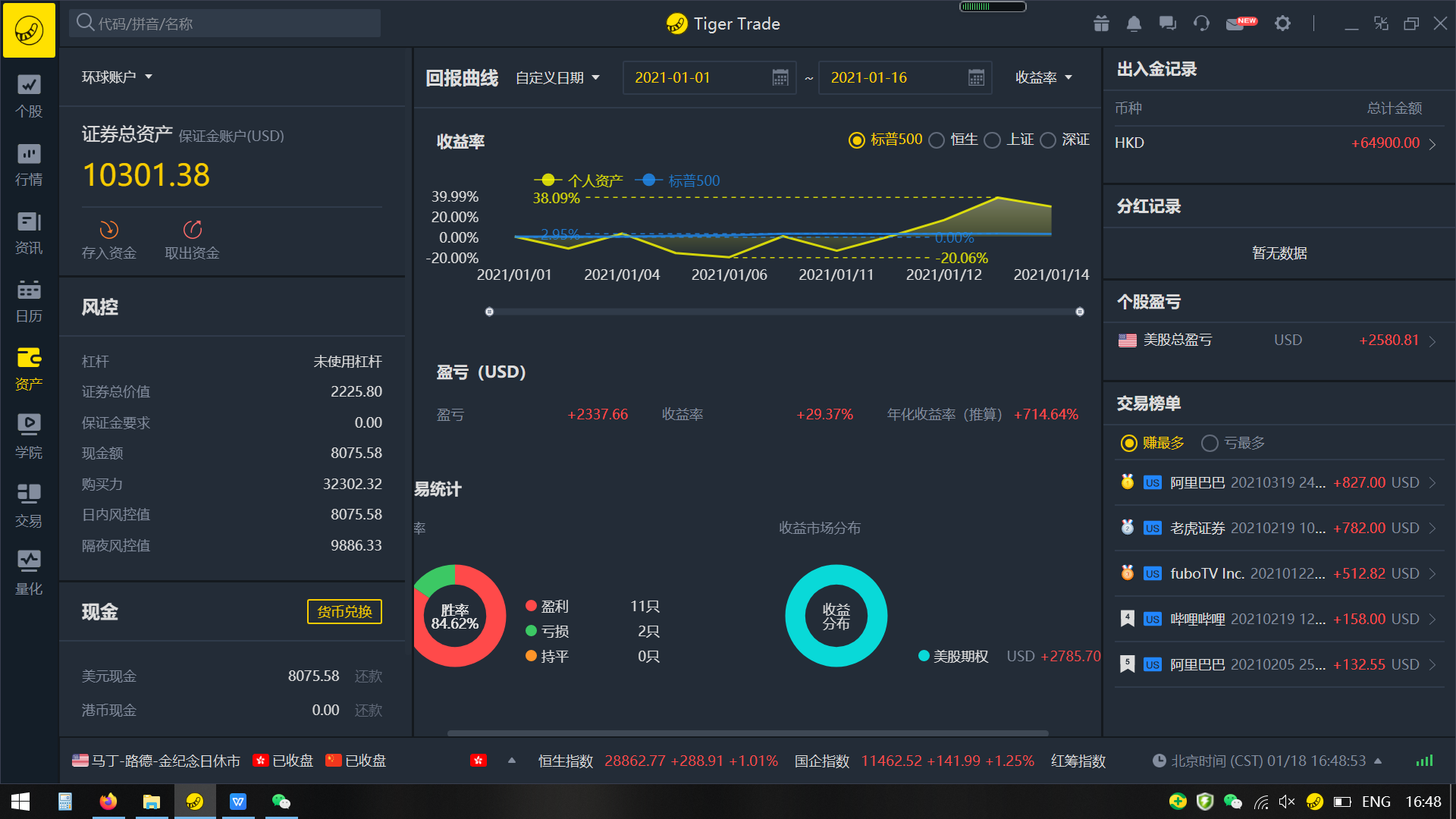Click 还款 next to 港币现金
This screenshot has height=819, width=1456.
(369, 710)
